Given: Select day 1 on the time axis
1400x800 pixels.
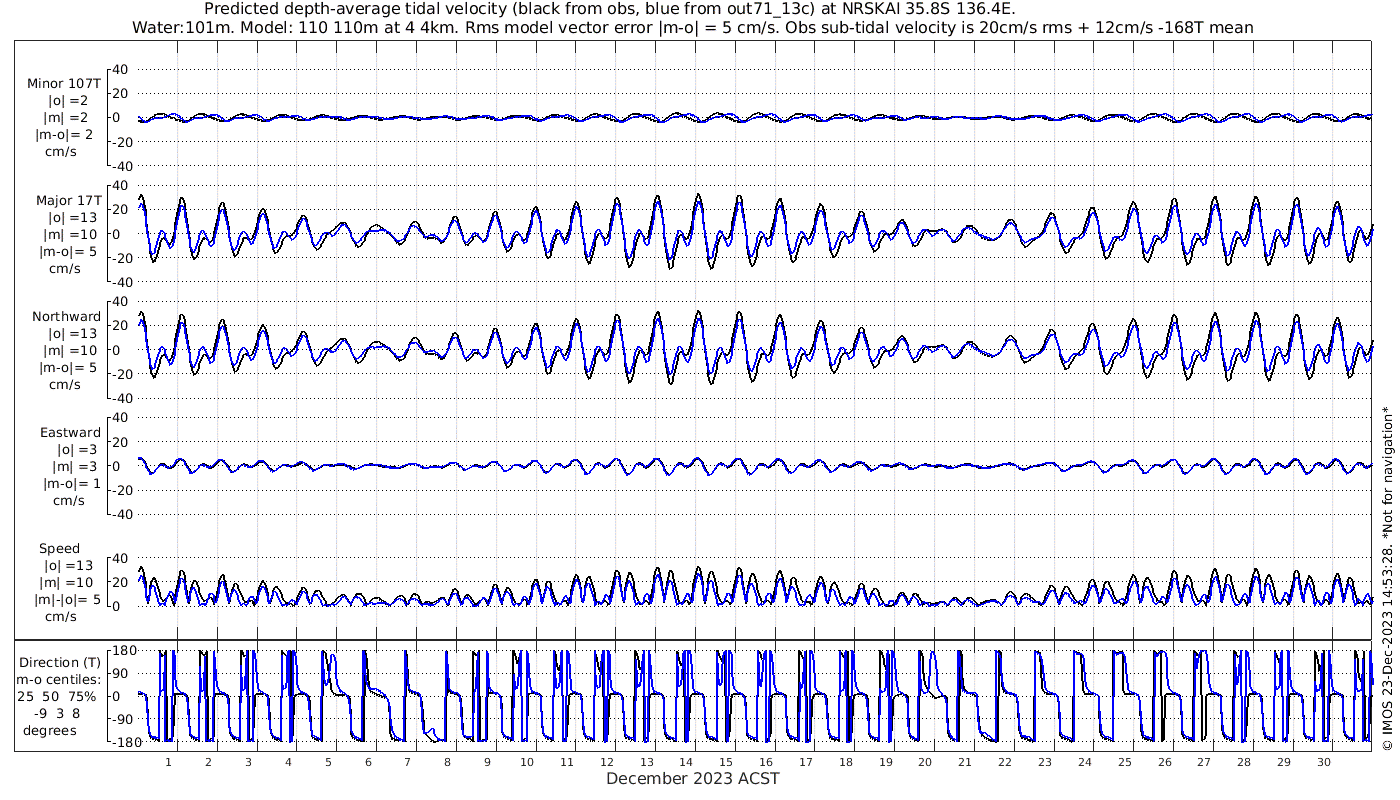Looking at the screenshot, I should (169, 762).
